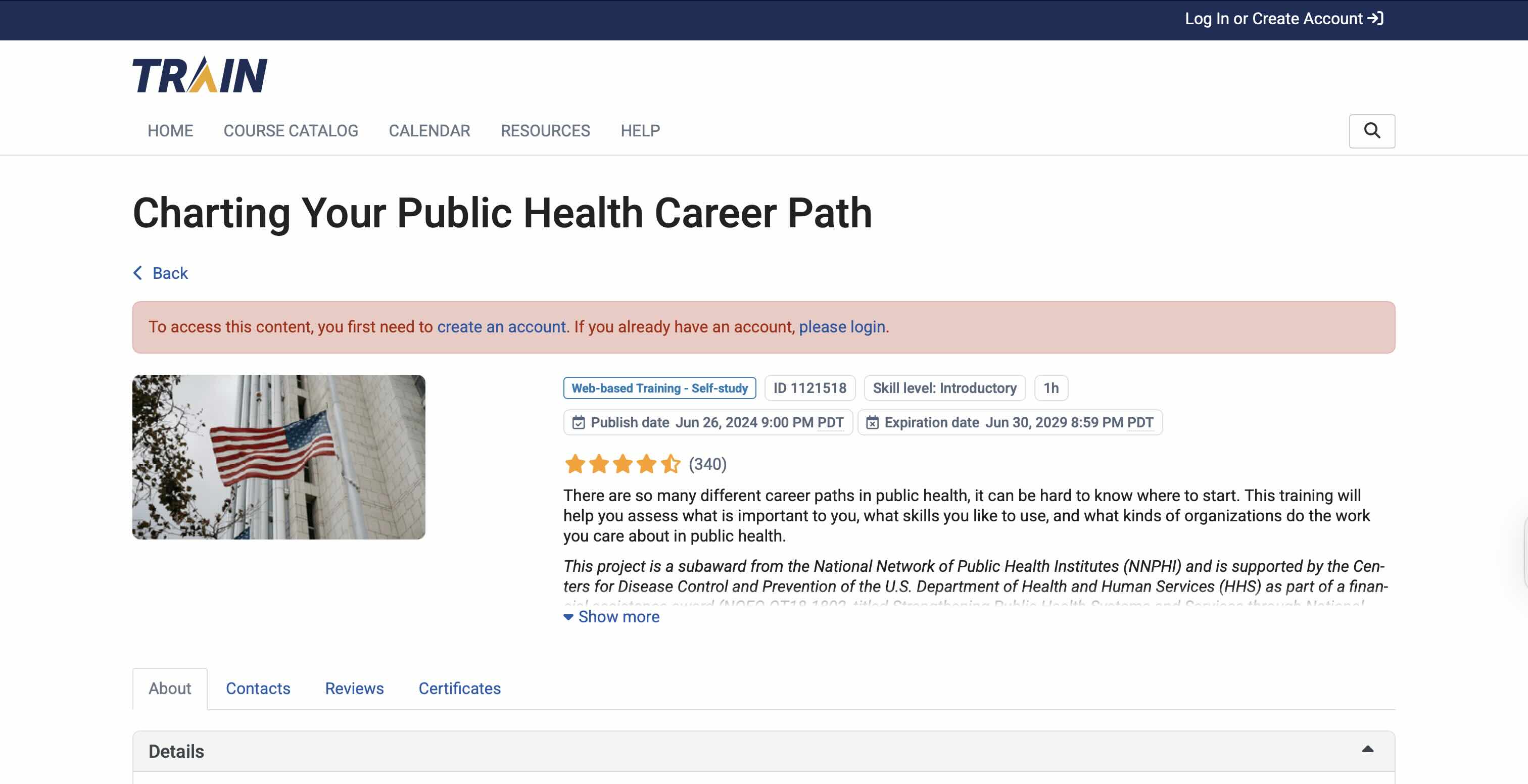Screen dimensions: 1528x784
Task: Click the search magnifier icon
Action: (x=1371, y=130)
